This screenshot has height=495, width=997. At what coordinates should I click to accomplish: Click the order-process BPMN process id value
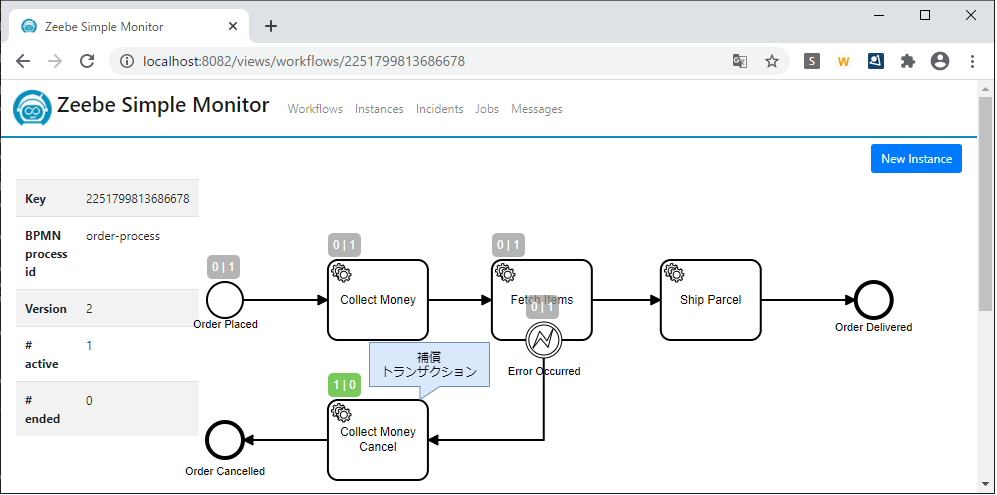tap(123, 236)
